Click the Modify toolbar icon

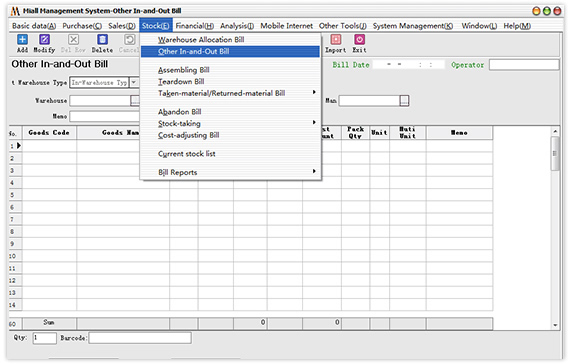(x=44, y=40)
